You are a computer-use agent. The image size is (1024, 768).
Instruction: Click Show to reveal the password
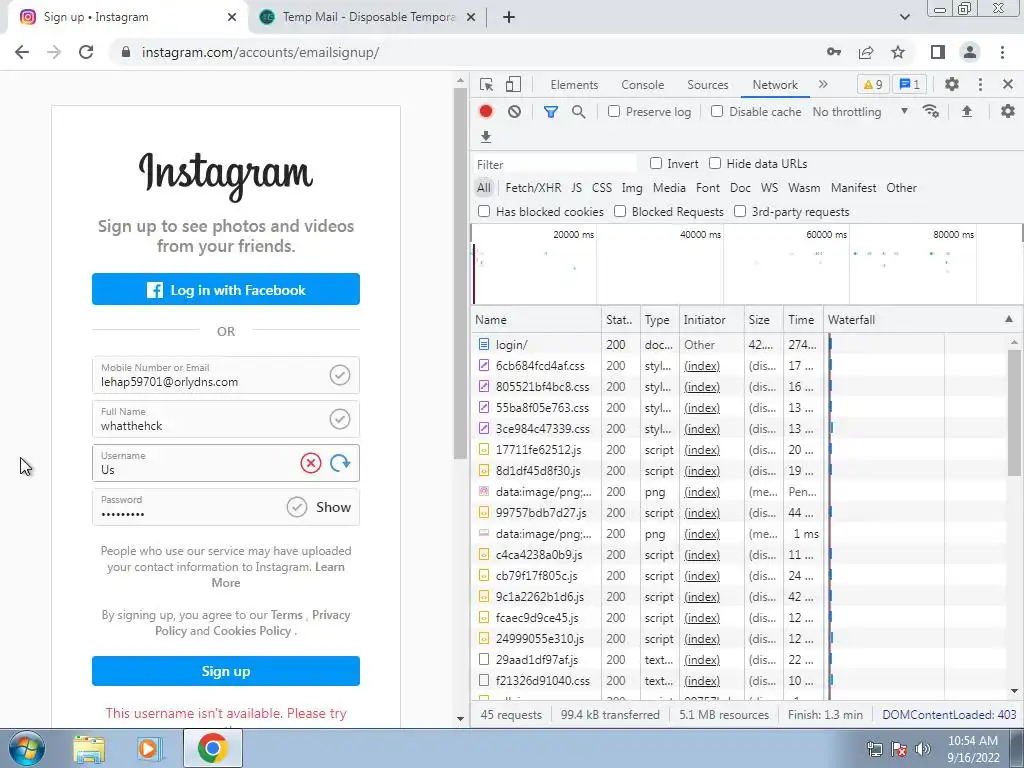click(x=334, y=507)
